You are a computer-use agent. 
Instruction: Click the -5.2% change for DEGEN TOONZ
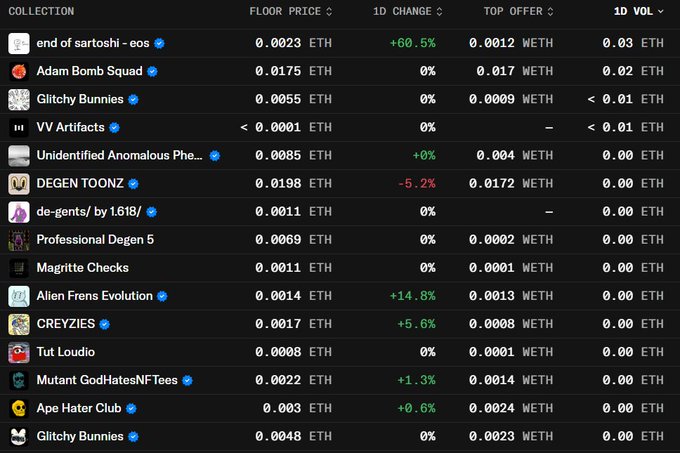coord(416,183)
